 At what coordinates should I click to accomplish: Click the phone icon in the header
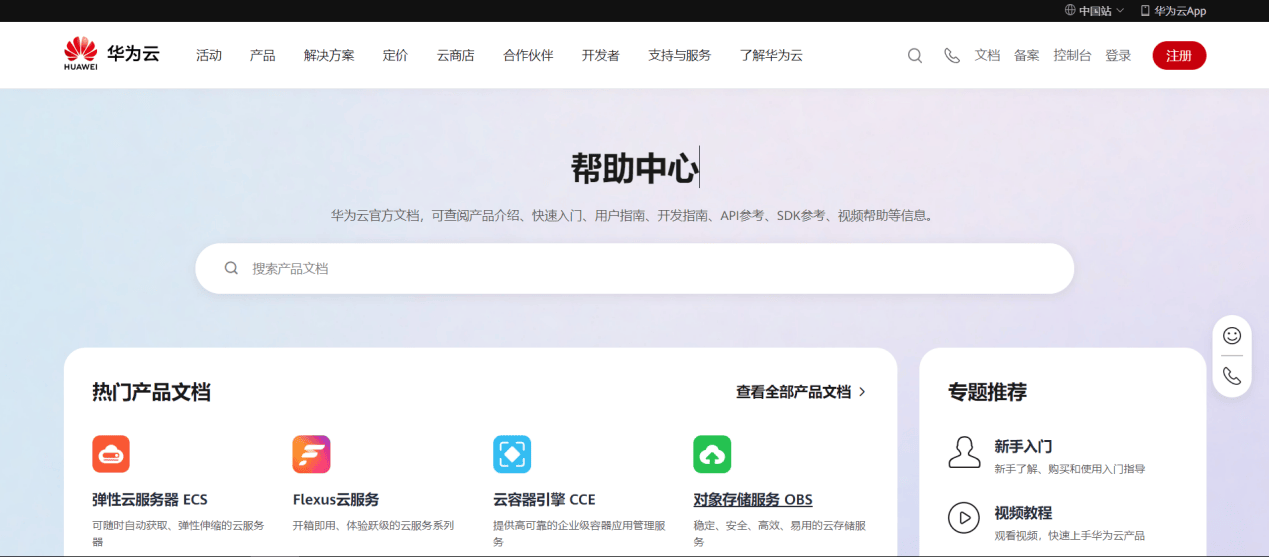[x=951, y=56]
